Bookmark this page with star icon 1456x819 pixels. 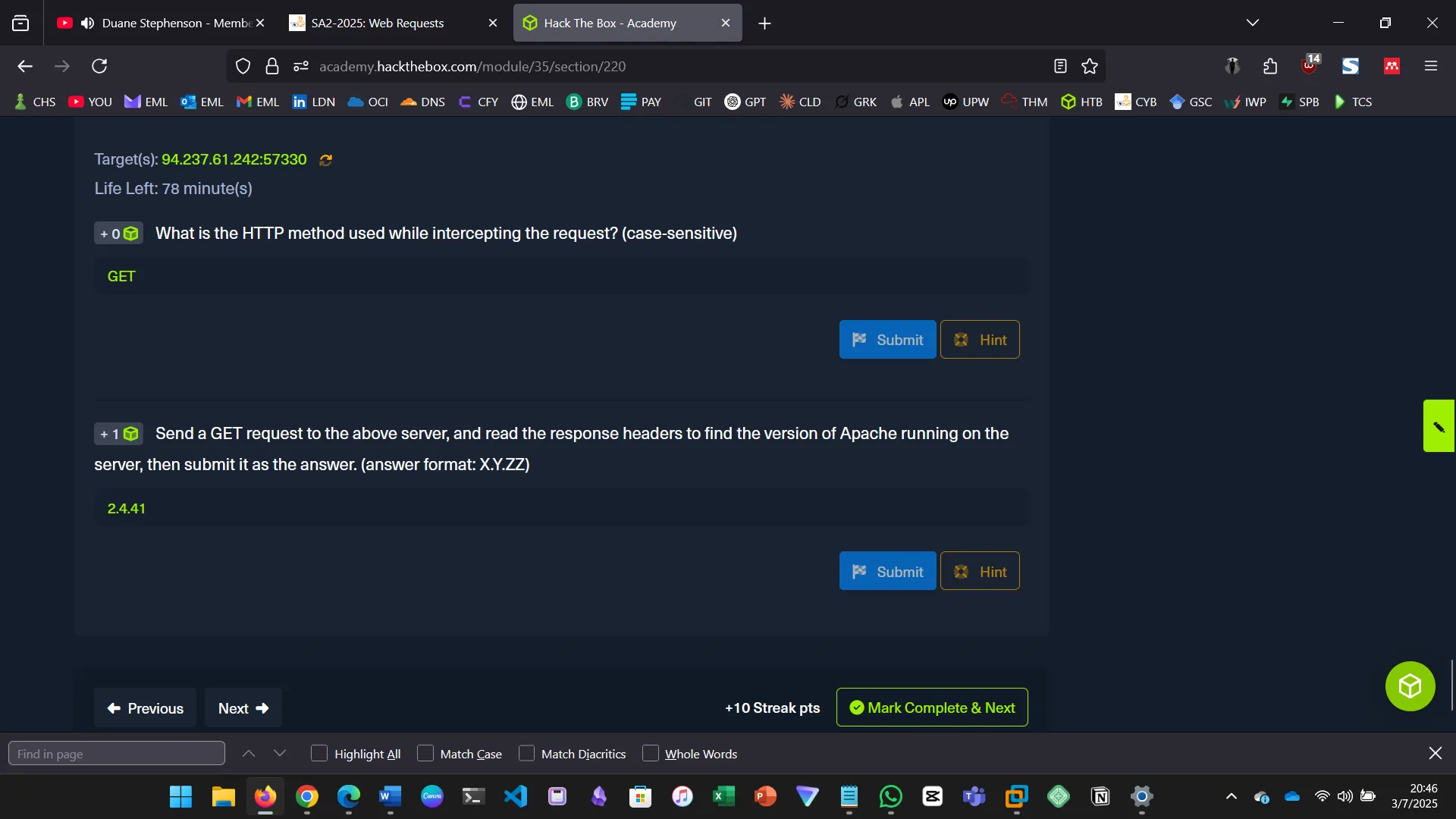pos(1090,67)
